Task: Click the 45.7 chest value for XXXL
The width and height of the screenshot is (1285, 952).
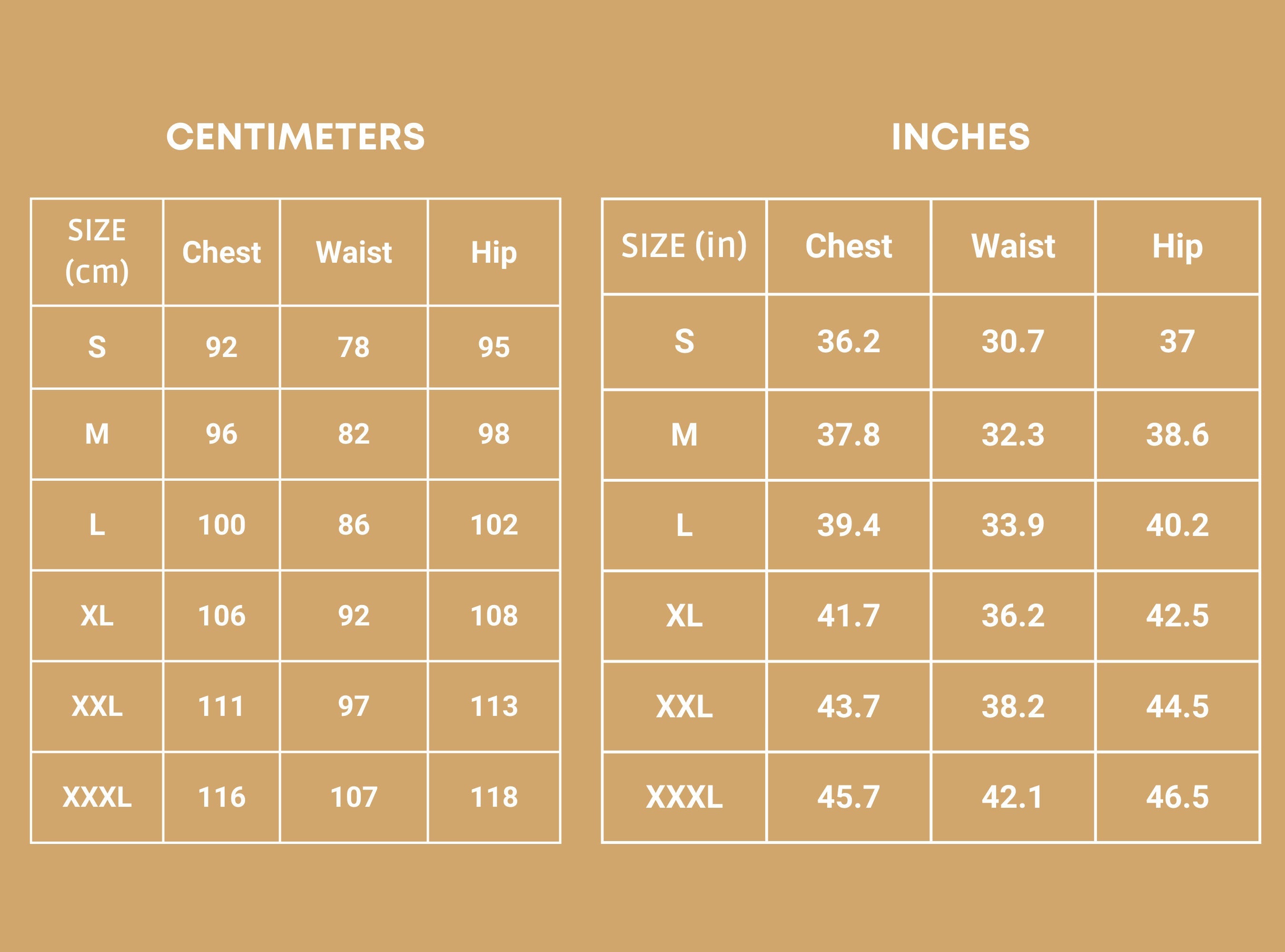Action: click(848, 797)
